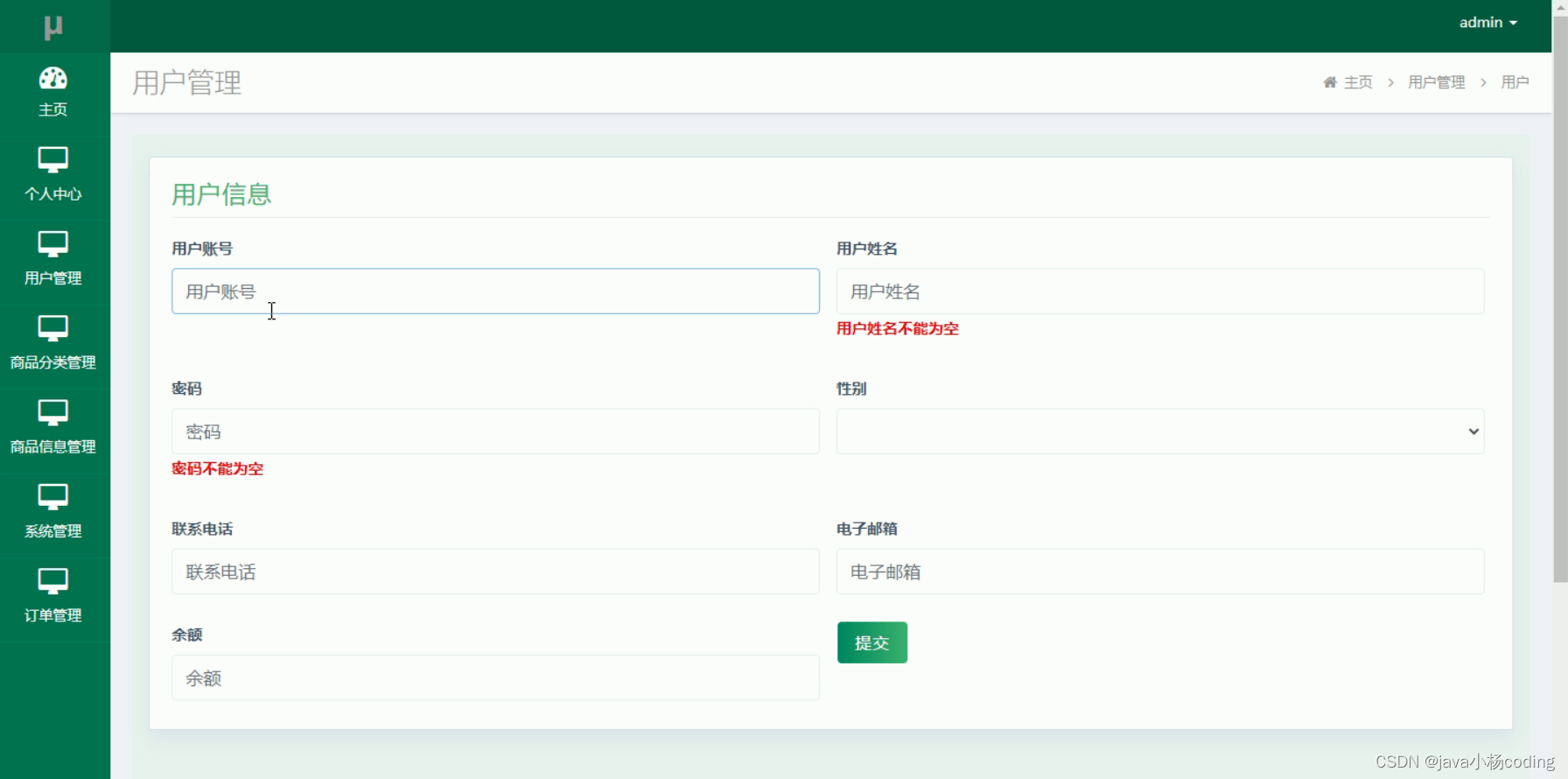Click the 用户 breadcrumb item
This screenshot has width=1568, height=779.
pos(1515,82)
